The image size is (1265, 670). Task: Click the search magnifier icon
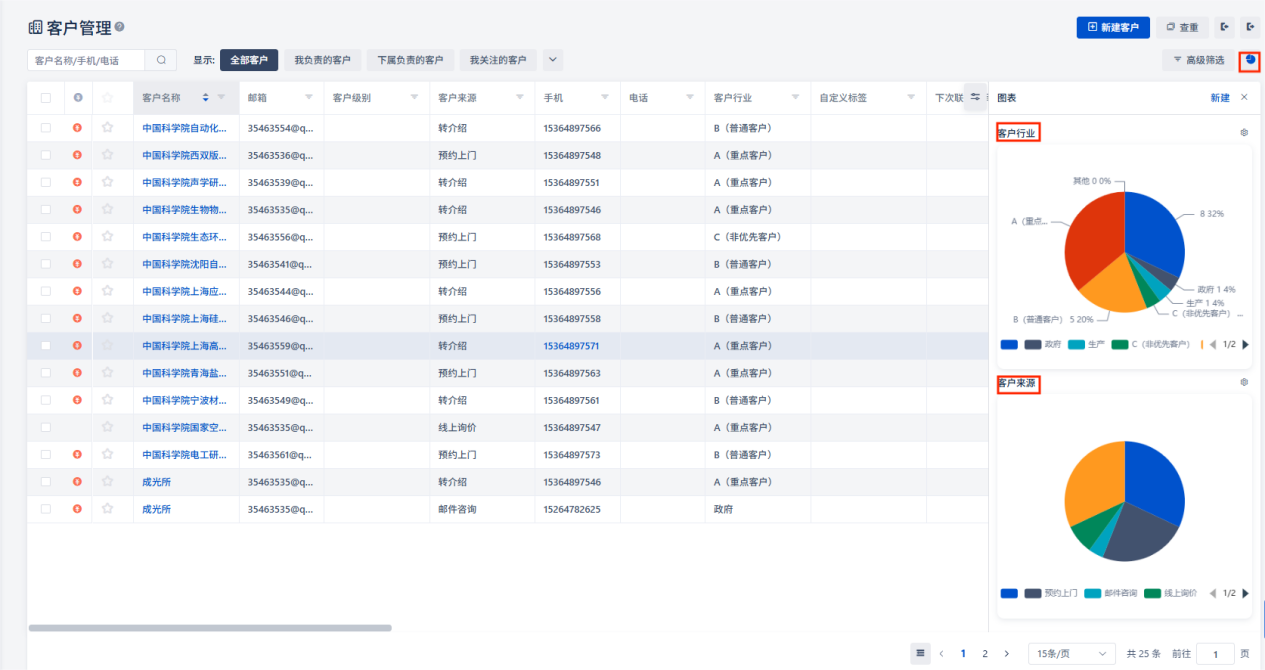161,60
